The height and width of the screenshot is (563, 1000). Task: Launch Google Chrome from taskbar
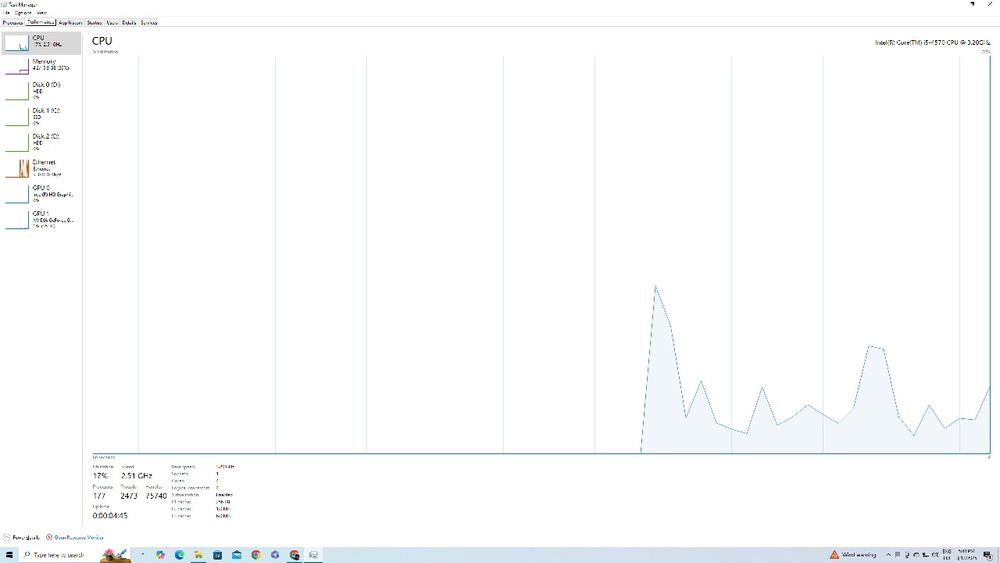click(256, 555)
